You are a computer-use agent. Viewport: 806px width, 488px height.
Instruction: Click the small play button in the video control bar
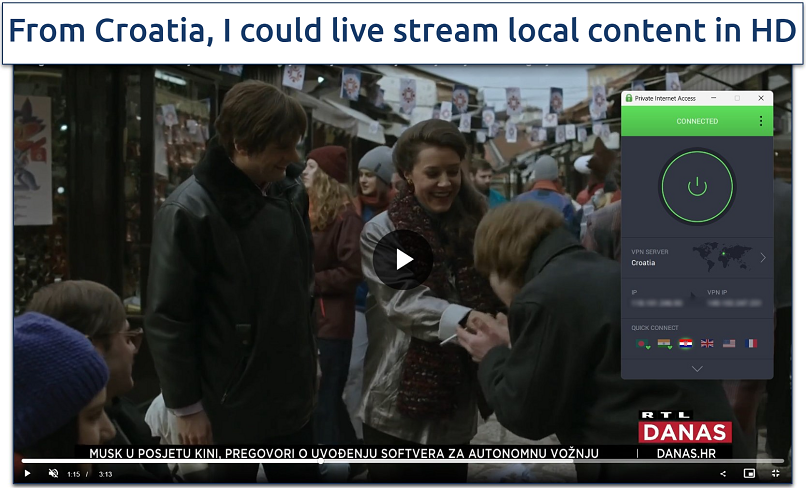click(x=27, y=474)
